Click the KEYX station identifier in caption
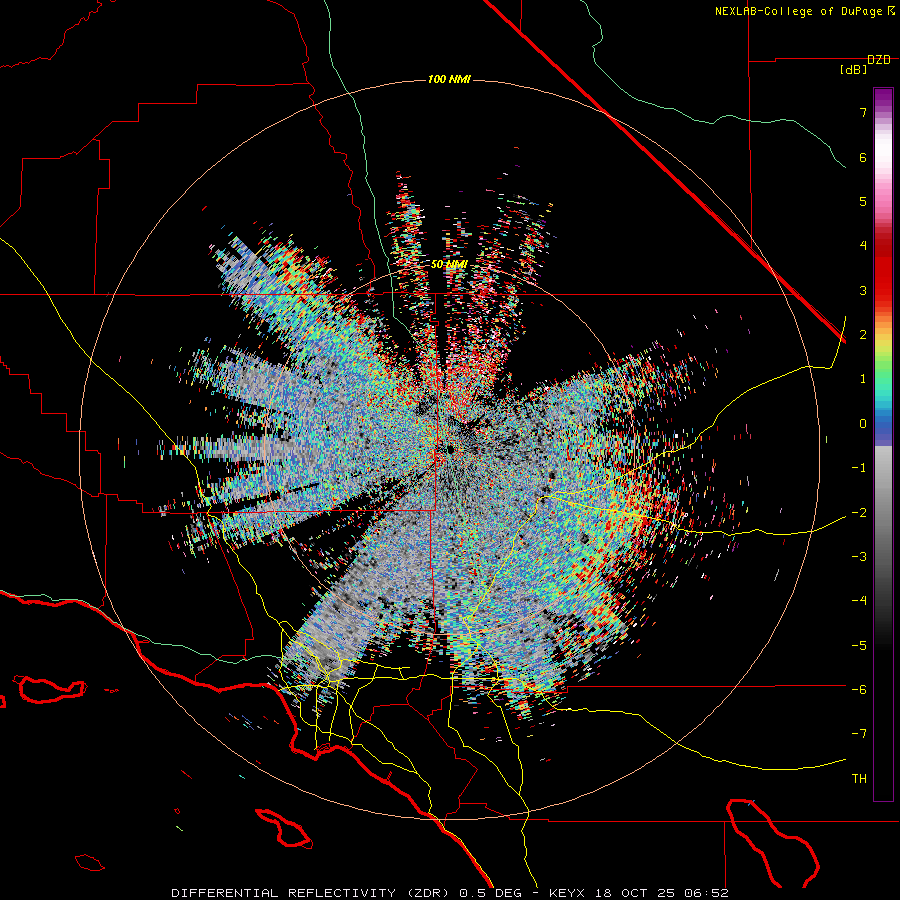This screenshot has height=900, width=900. point(567,893)
